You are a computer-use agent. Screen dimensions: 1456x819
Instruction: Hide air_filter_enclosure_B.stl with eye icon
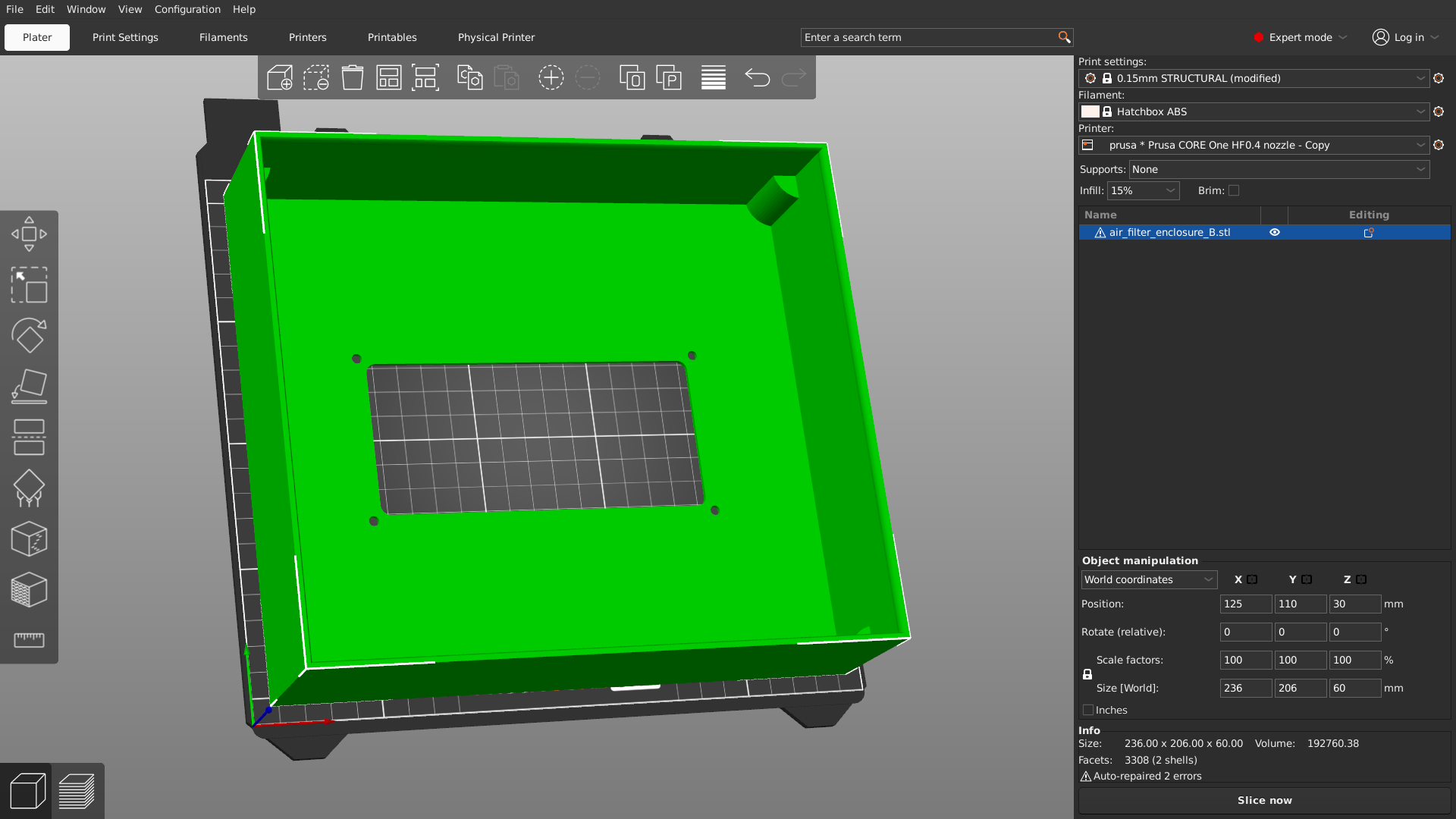click(x=1275, y=232)
